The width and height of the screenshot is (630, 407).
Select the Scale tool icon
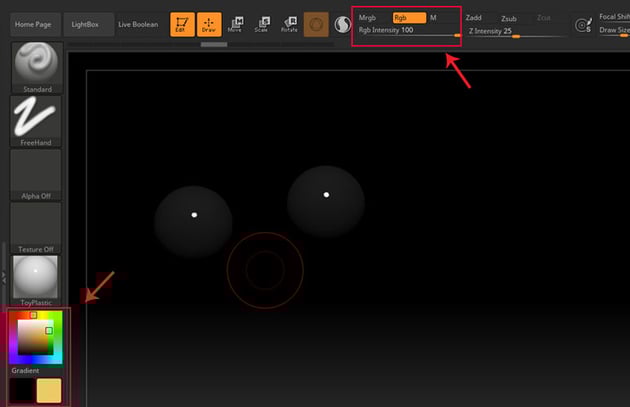[x=262, y=25]
